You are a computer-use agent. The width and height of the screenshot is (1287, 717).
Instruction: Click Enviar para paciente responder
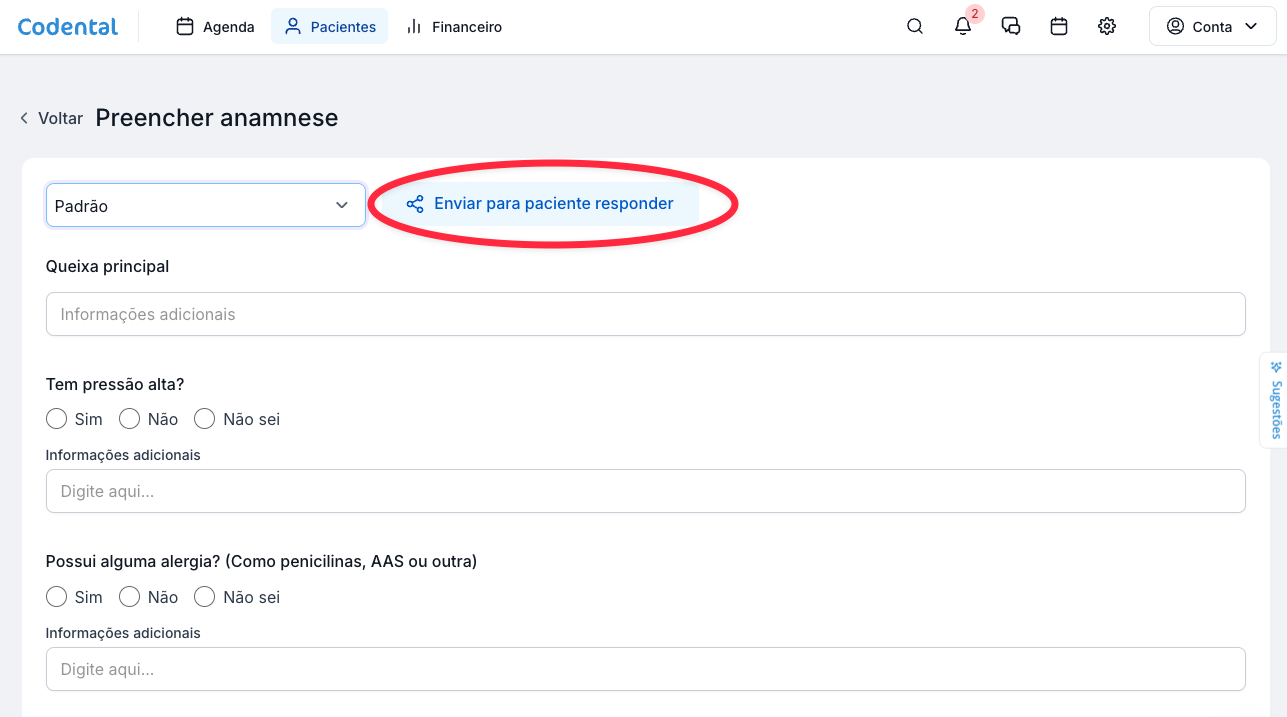point(552,204)
